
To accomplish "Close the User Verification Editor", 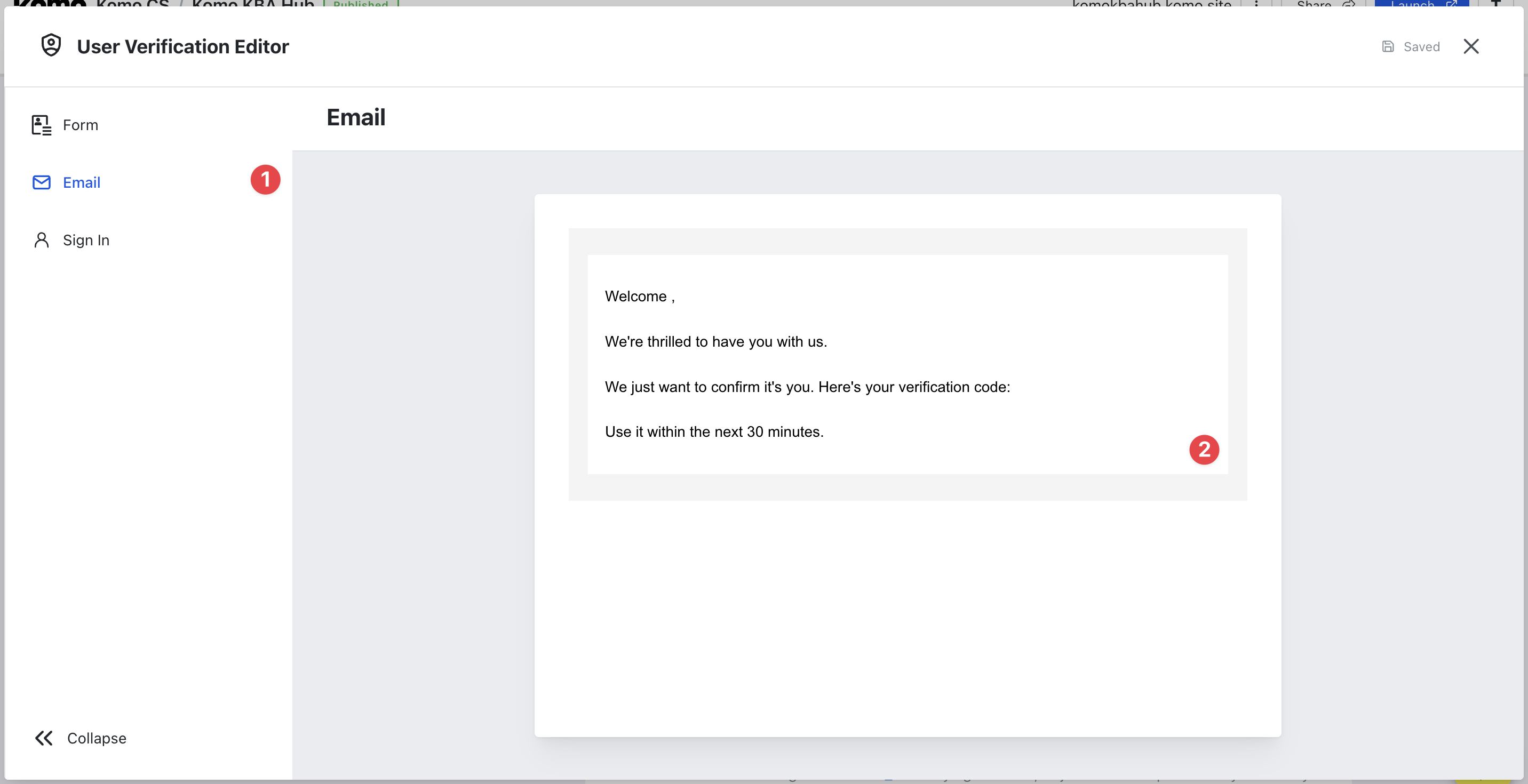I will click(1471, 46).
